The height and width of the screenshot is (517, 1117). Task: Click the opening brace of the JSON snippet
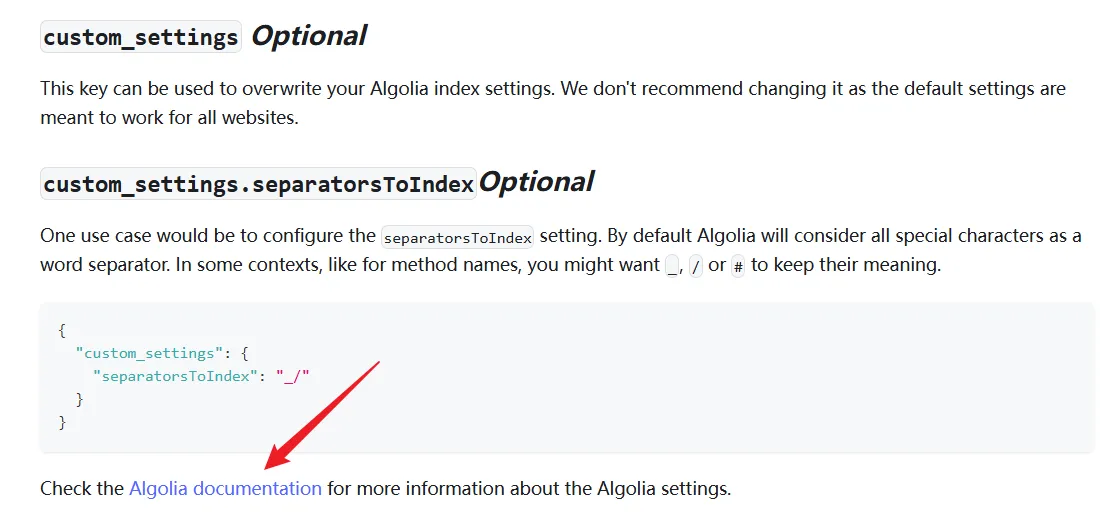(x=62, y=330)
